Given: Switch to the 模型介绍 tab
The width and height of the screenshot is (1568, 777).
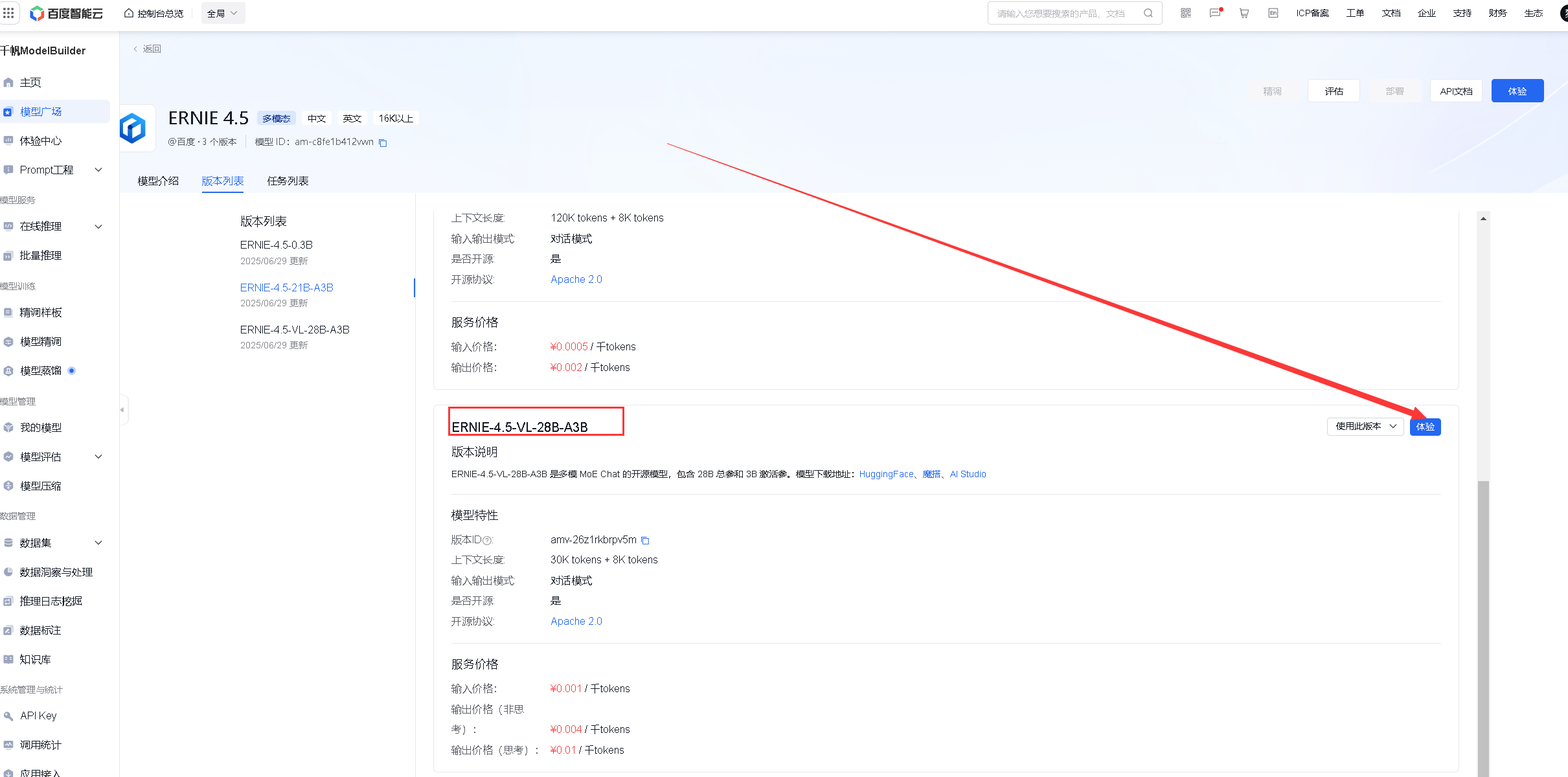Looking at the screenshot, I should pos(158,181).
